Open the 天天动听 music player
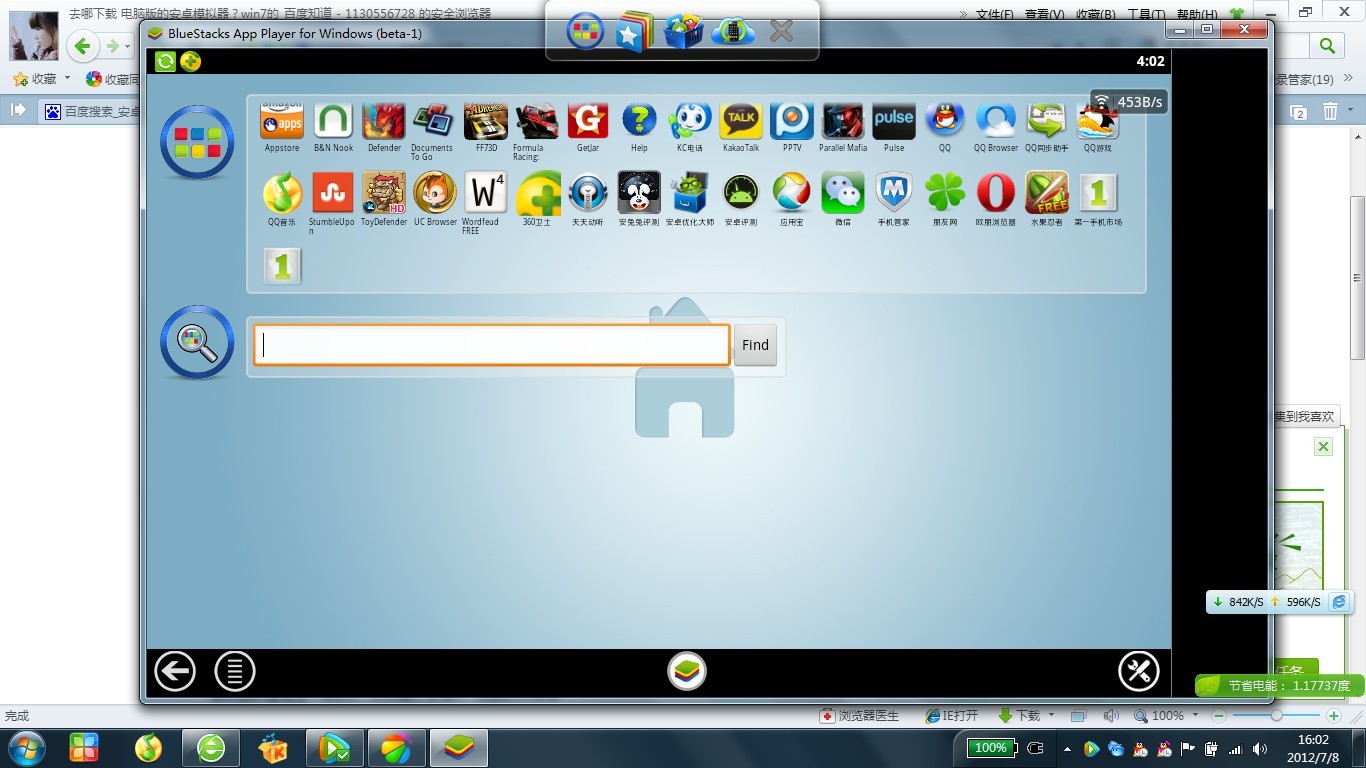 (588, 193)
